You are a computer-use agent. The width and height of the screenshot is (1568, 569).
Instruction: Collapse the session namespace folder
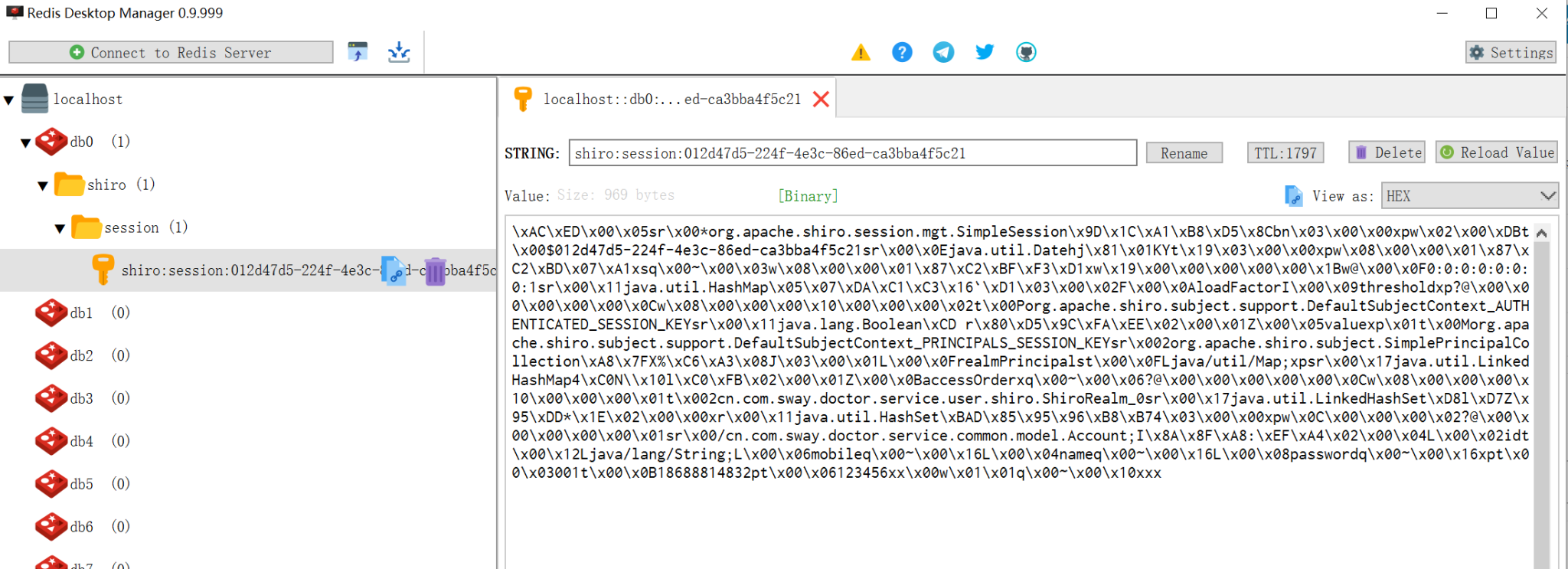60,228
